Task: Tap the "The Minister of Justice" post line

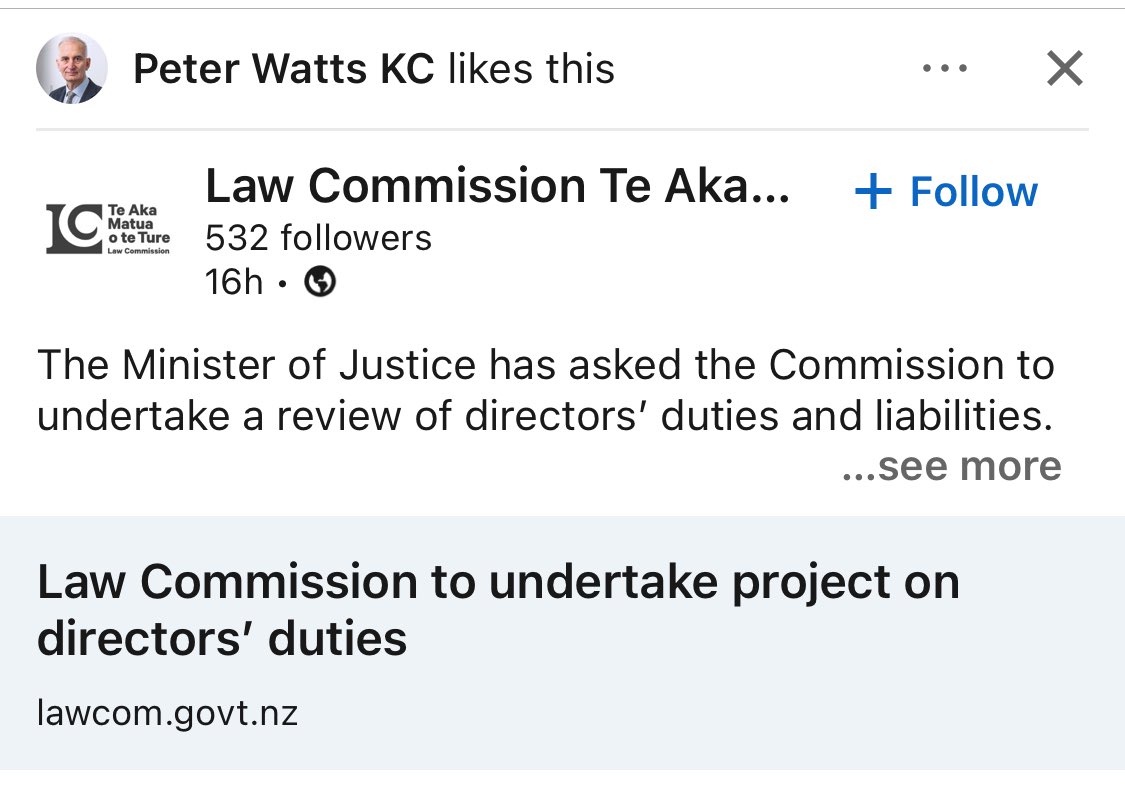Action: click(x=545, y=365)
